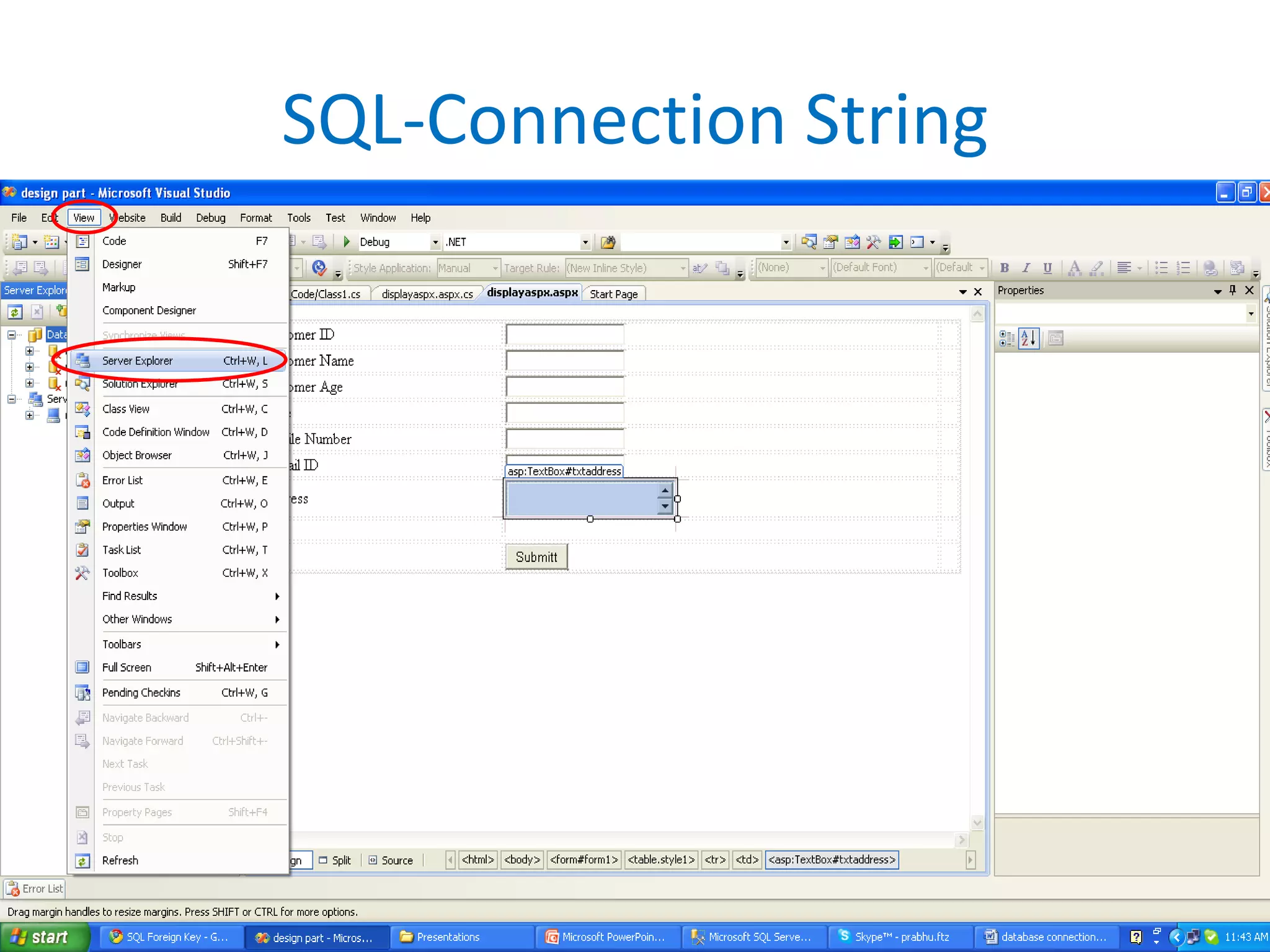The width and height of the screenshot is (1270, 952).
Task: Click the Class View icon in View menu
Action: click(x=82, y=409)
